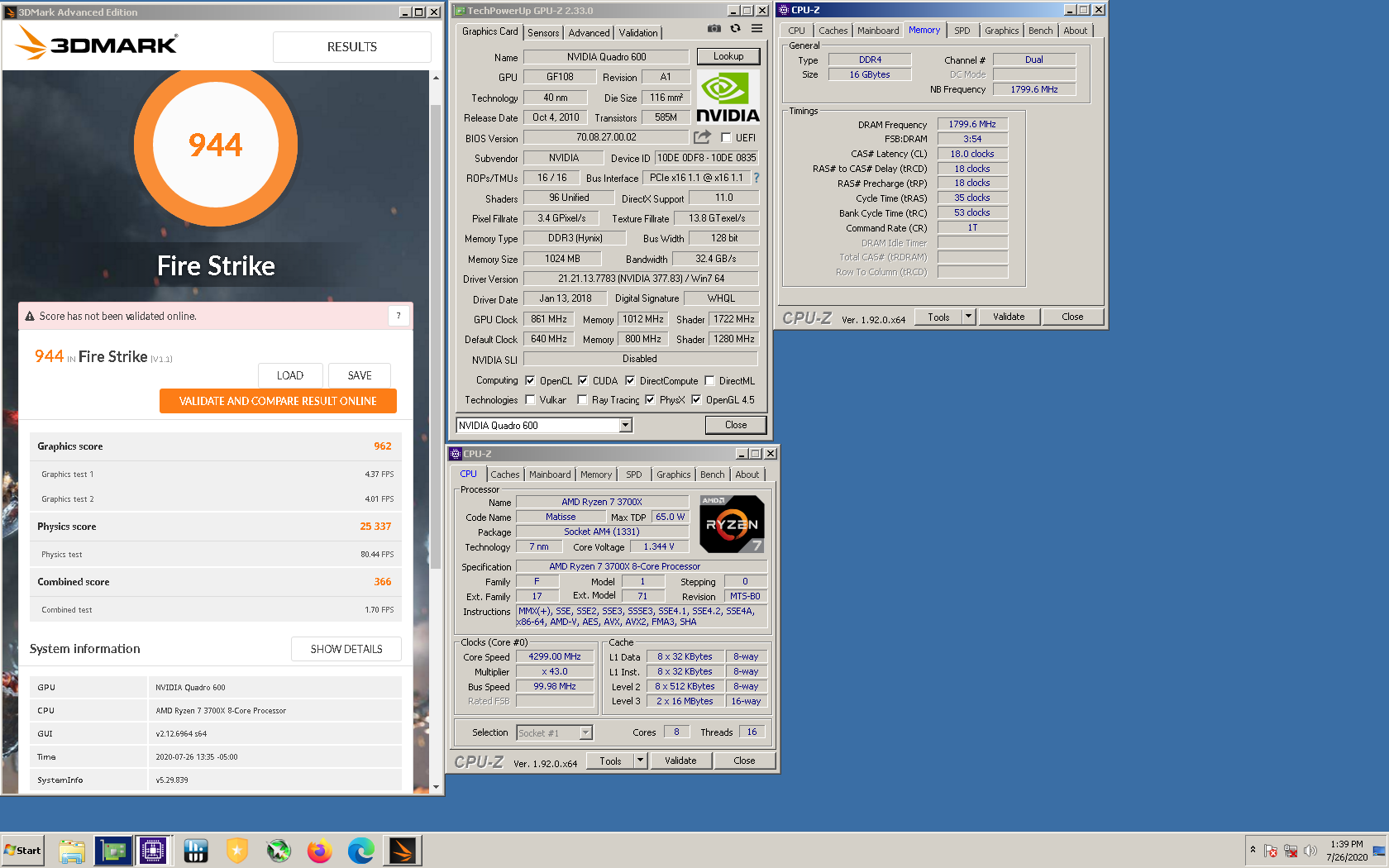Viewport: 1389px width, 868px height.
Task: Switch to the GPU-Z Advanced tab
Action: 589,33
